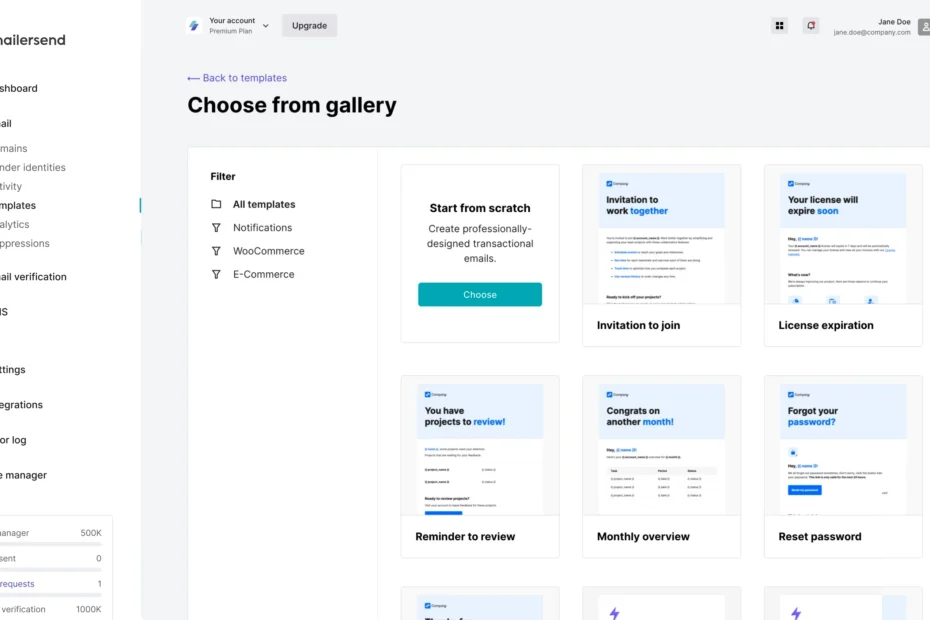Filter by E-Commerce
This screenshot has width=930, height=620.
[x=264, y=275]
